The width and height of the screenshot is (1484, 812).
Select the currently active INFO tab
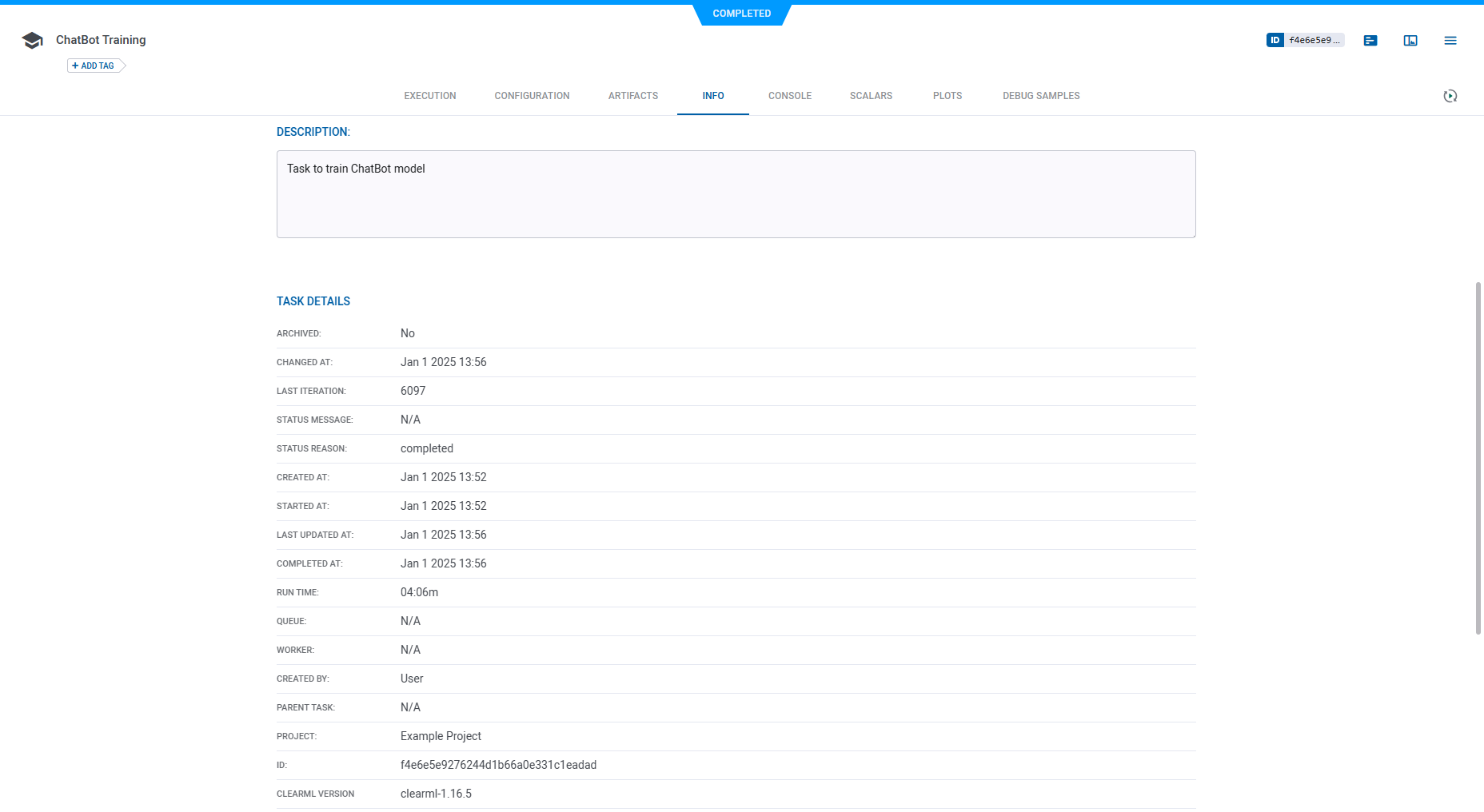click(x=712, y=95)
